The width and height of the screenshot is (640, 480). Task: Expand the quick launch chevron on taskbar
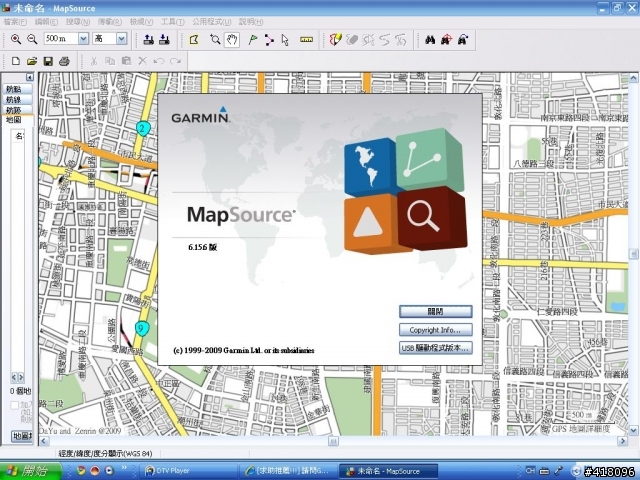point(124,468)
